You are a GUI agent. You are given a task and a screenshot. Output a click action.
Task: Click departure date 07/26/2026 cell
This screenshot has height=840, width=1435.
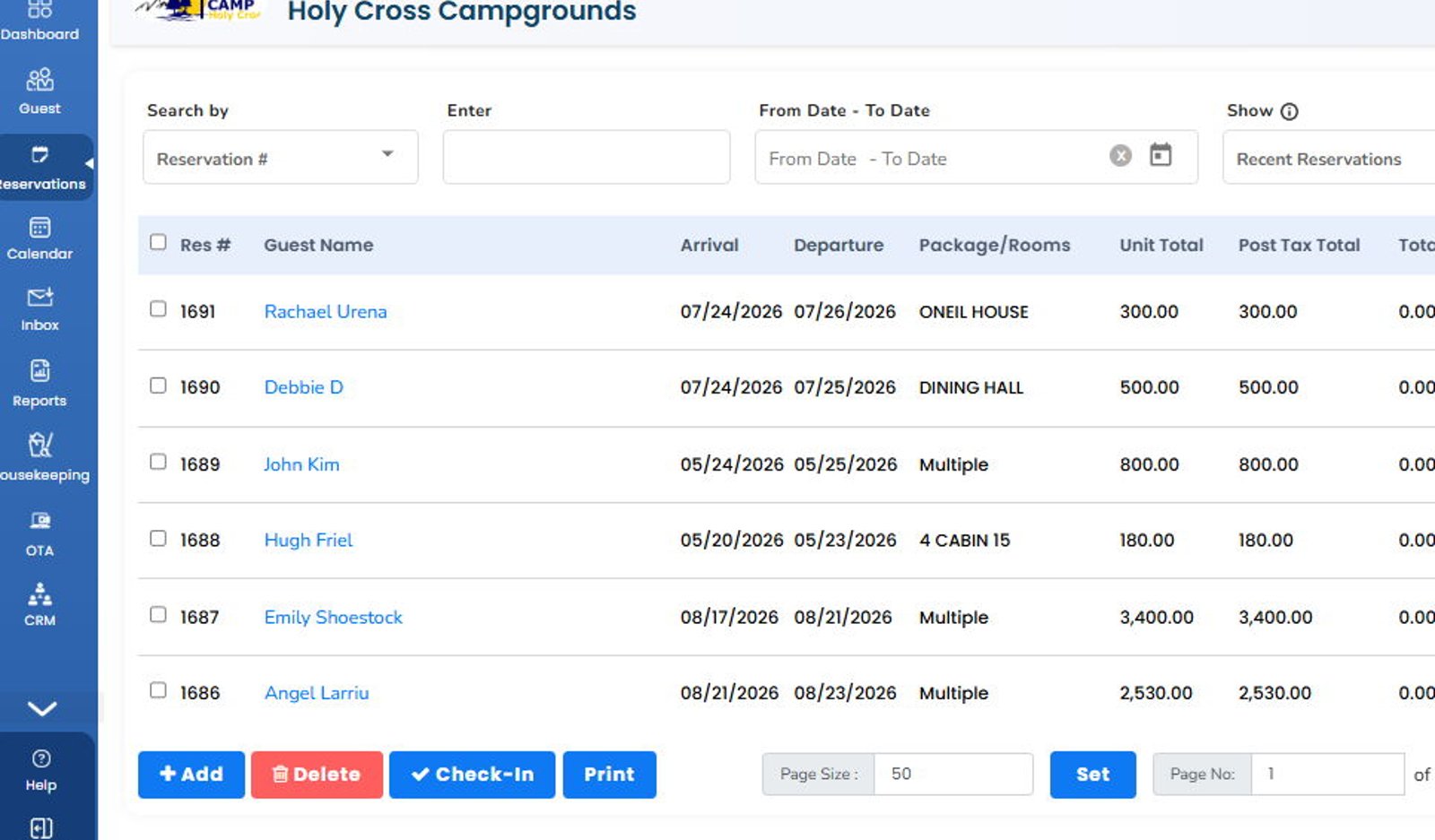click(845, 312)
